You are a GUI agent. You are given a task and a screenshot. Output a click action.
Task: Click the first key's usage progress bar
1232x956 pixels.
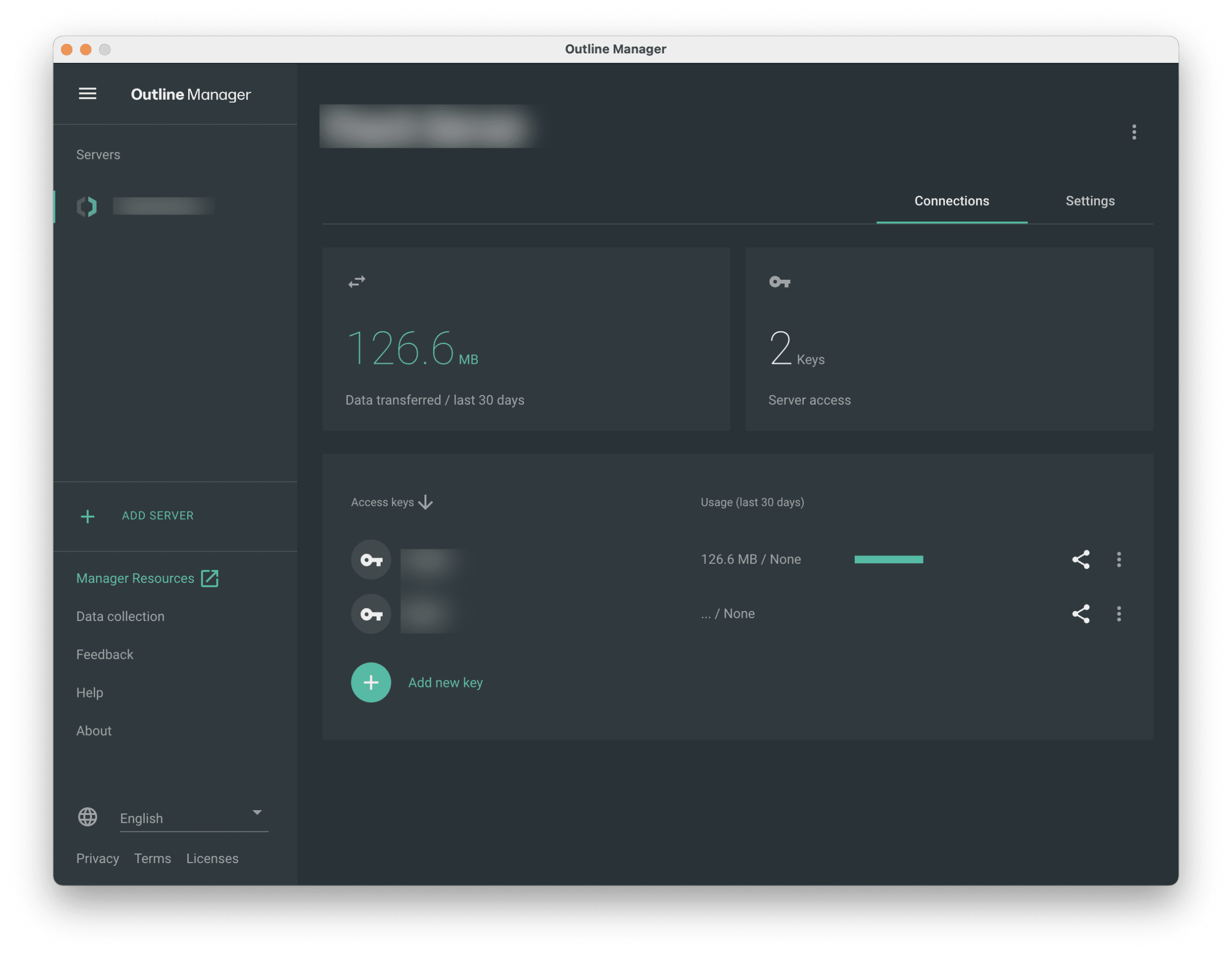pyautogui.click(x=888, y=559)
